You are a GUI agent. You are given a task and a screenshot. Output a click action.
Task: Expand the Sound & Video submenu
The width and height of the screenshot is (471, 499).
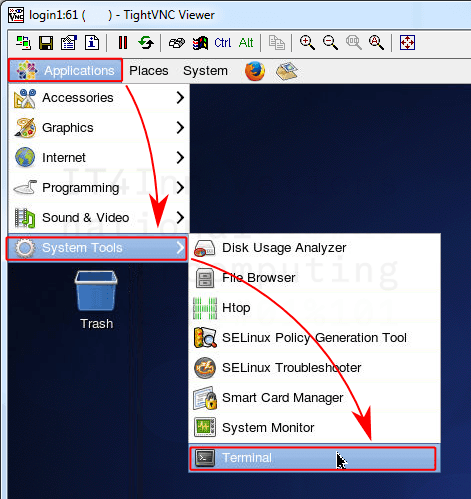pyautogui.click(x=99, y=218)
